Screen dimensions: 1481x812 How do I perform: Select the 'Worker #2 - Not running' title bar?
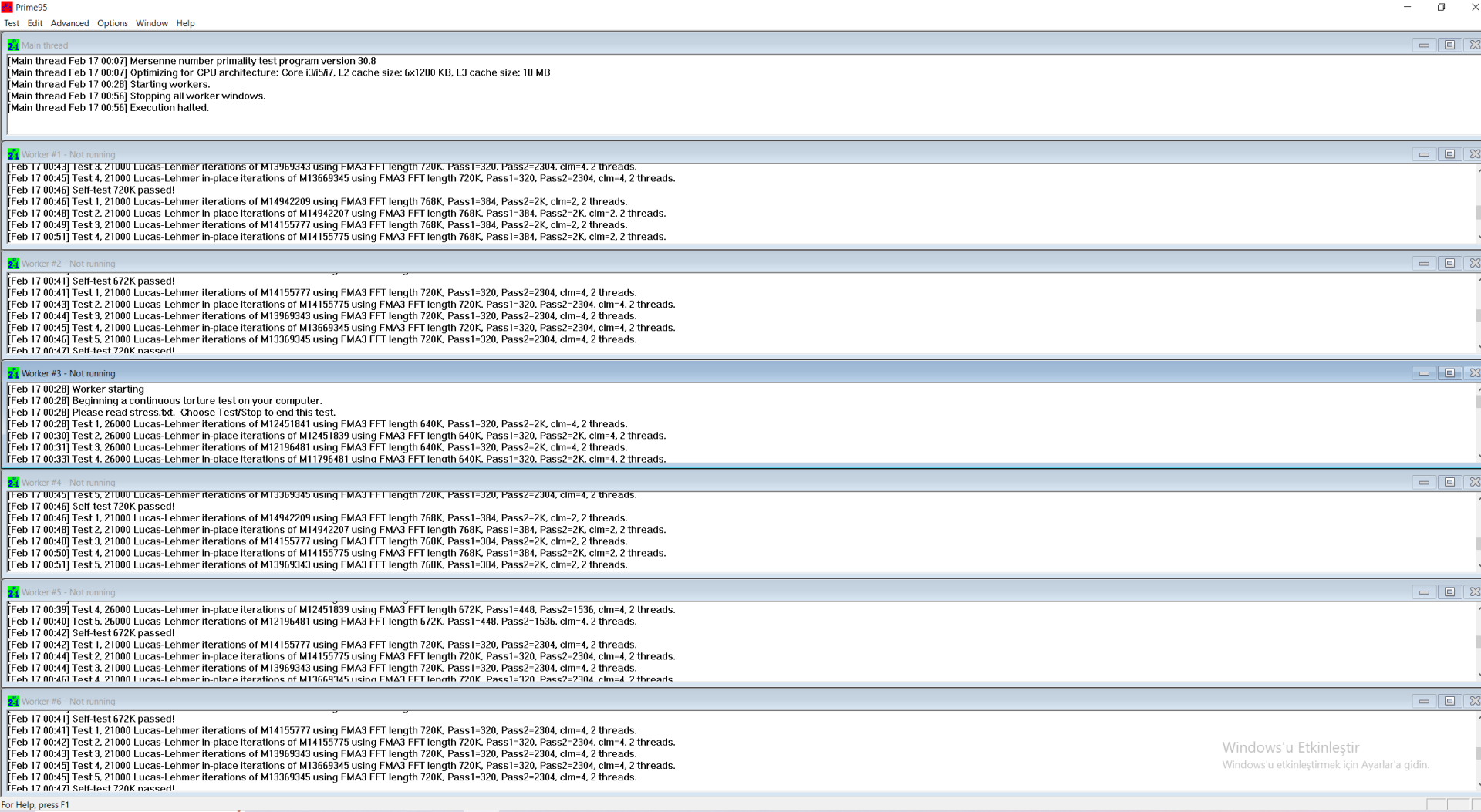pyautogui.click(x=69, y=264)
